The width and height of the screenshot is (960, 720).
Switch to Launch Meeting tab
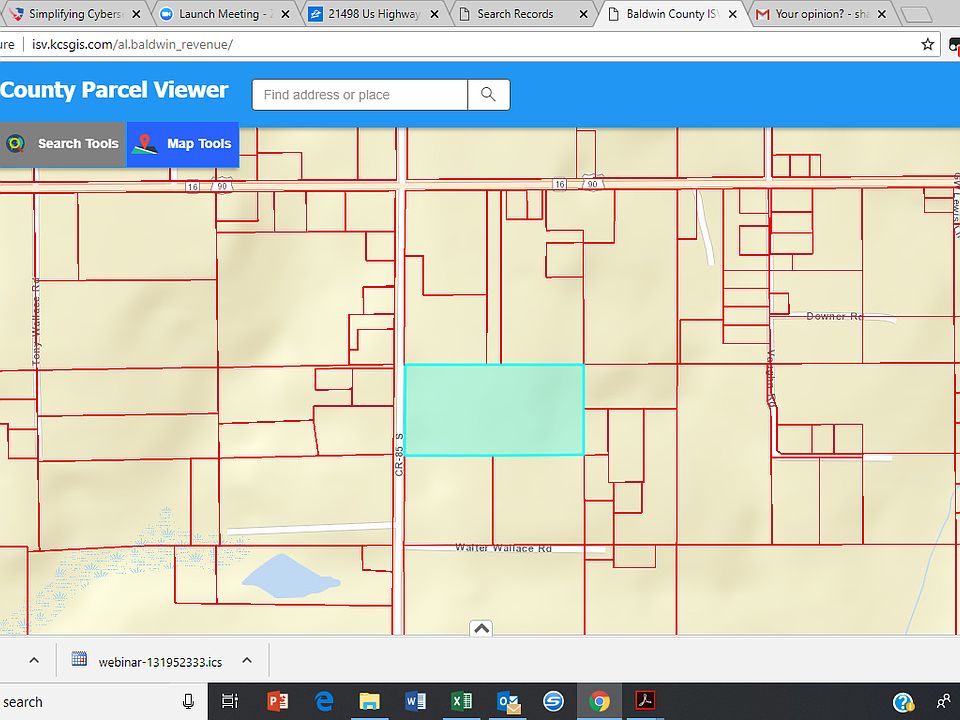pyautogui.click(x=224, y=13)
